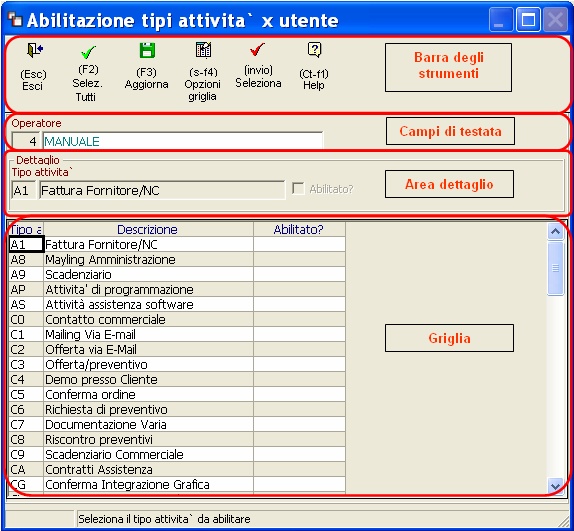The image size is (574, 531).
Task: Click the Abilitato? column header
Action: click(299, 229)
